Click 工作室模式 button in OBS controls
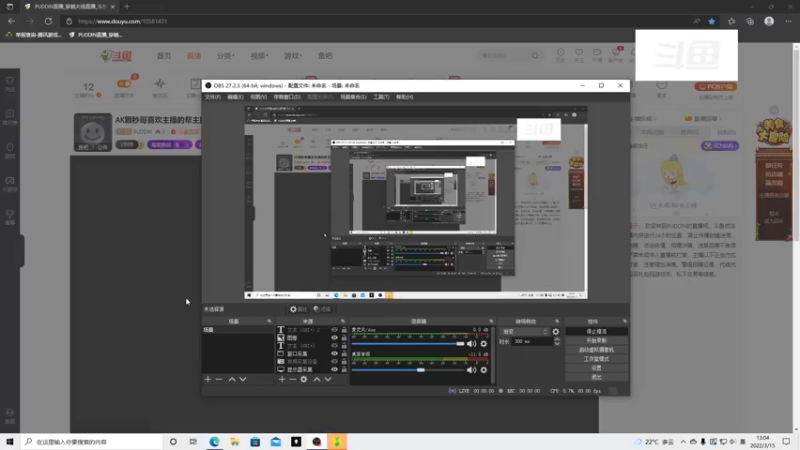 click(596, 359)
